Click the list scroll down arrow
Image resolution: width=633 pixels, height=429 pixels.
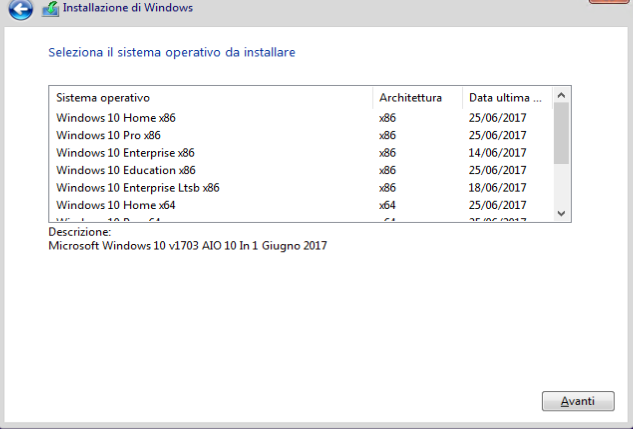pos(561,213)
